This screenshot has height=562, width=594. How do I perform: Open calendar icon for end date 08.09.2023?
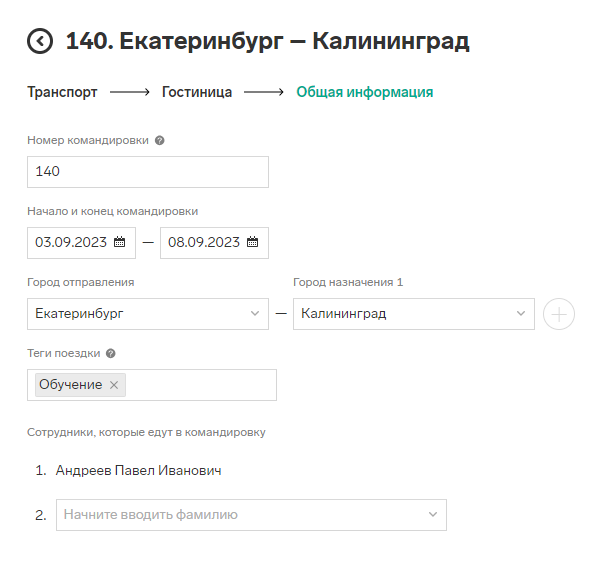pyautogui.click(x=253, y=242)
